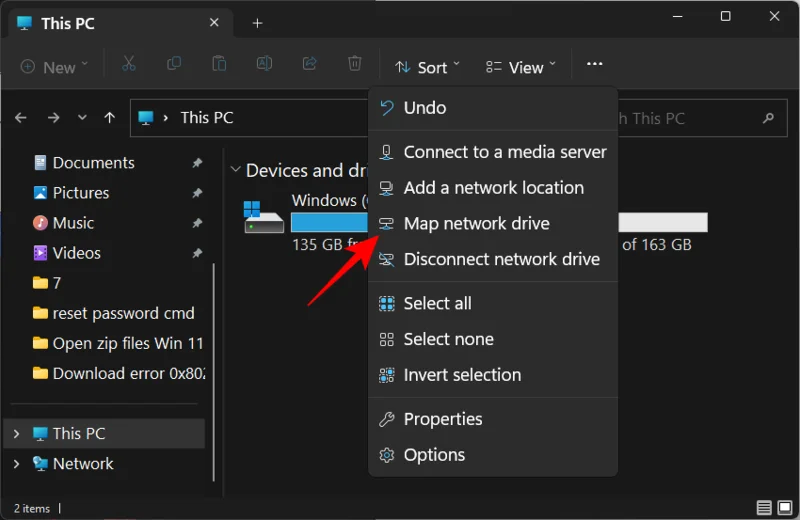Click This PC in the address bar
Image resolution: width=800 pixels, height=520 pixels.
[x=207, y=118]
